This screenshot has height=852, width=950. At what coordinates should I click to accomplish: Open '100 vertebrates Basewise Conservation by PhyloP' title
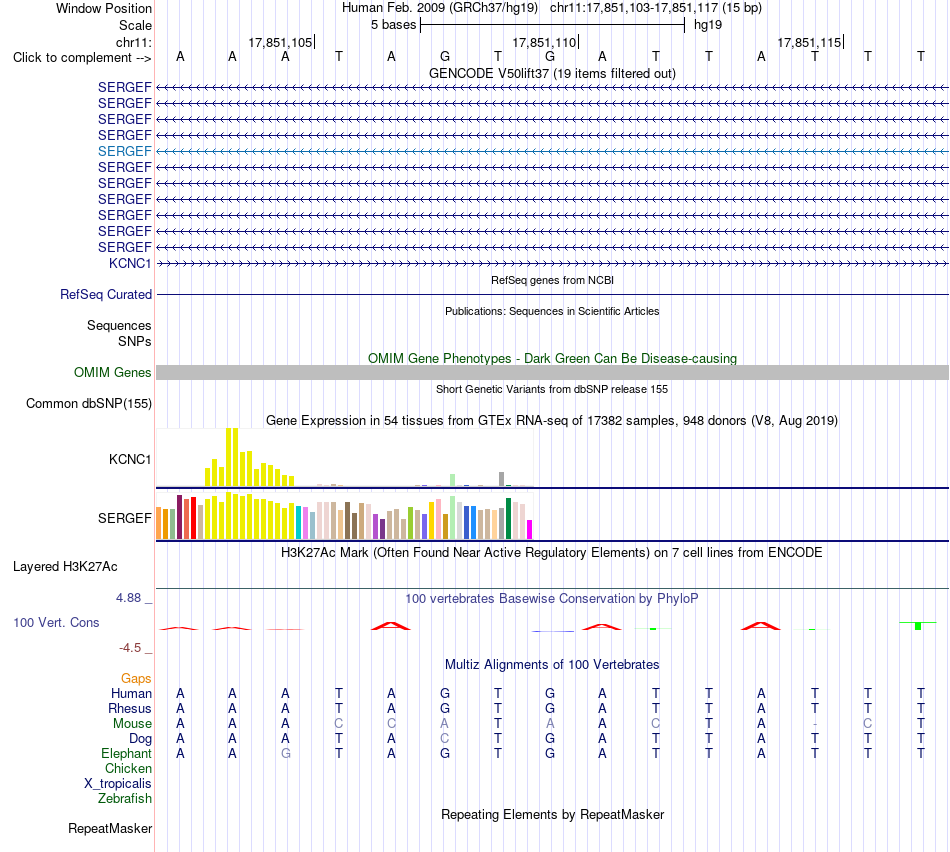point(552,599)
